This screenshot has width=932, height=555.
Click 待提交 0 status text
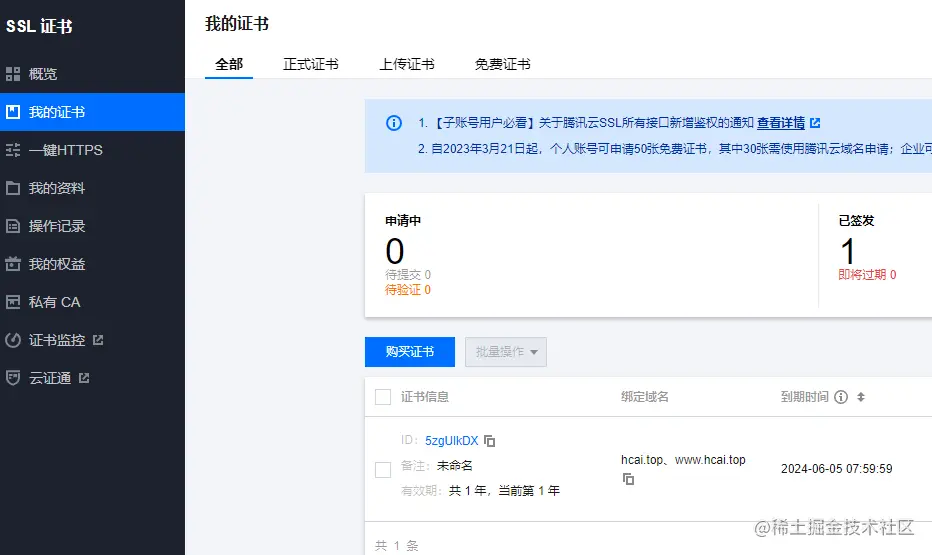click(x=408, y=275)
